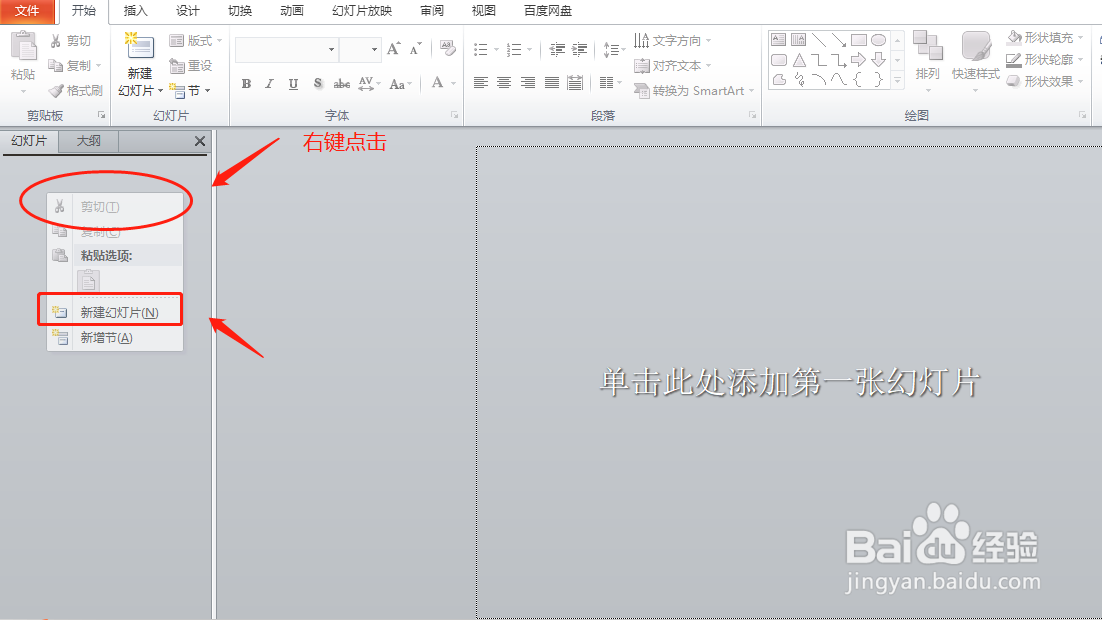
Task: Toggle italic formatting
Action: coord(268,84)
